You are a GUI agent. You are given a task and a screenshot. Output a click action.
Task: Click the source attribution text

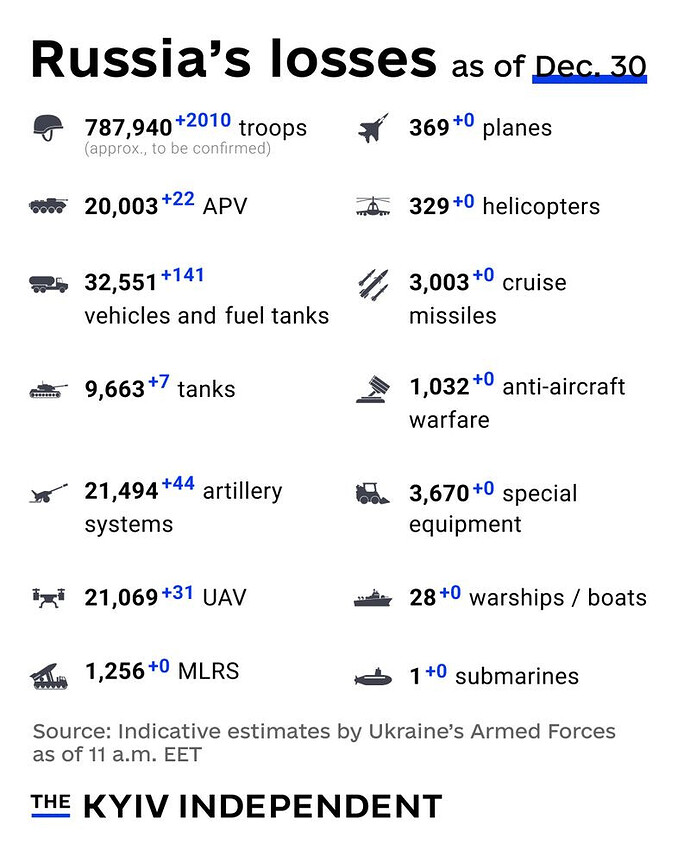(x=324, y=743)
